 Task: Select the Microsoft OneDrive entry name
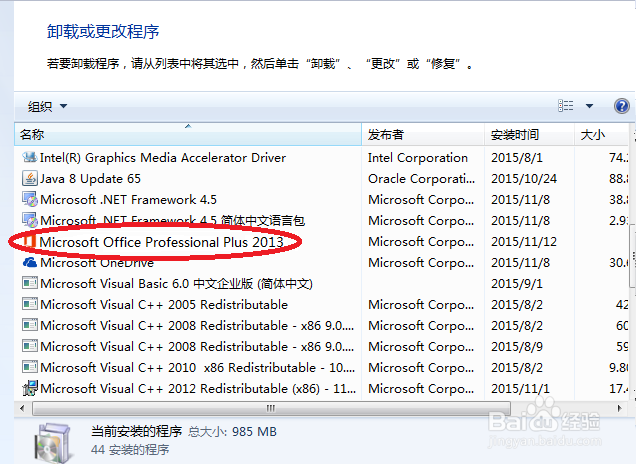tap(97, 262)
